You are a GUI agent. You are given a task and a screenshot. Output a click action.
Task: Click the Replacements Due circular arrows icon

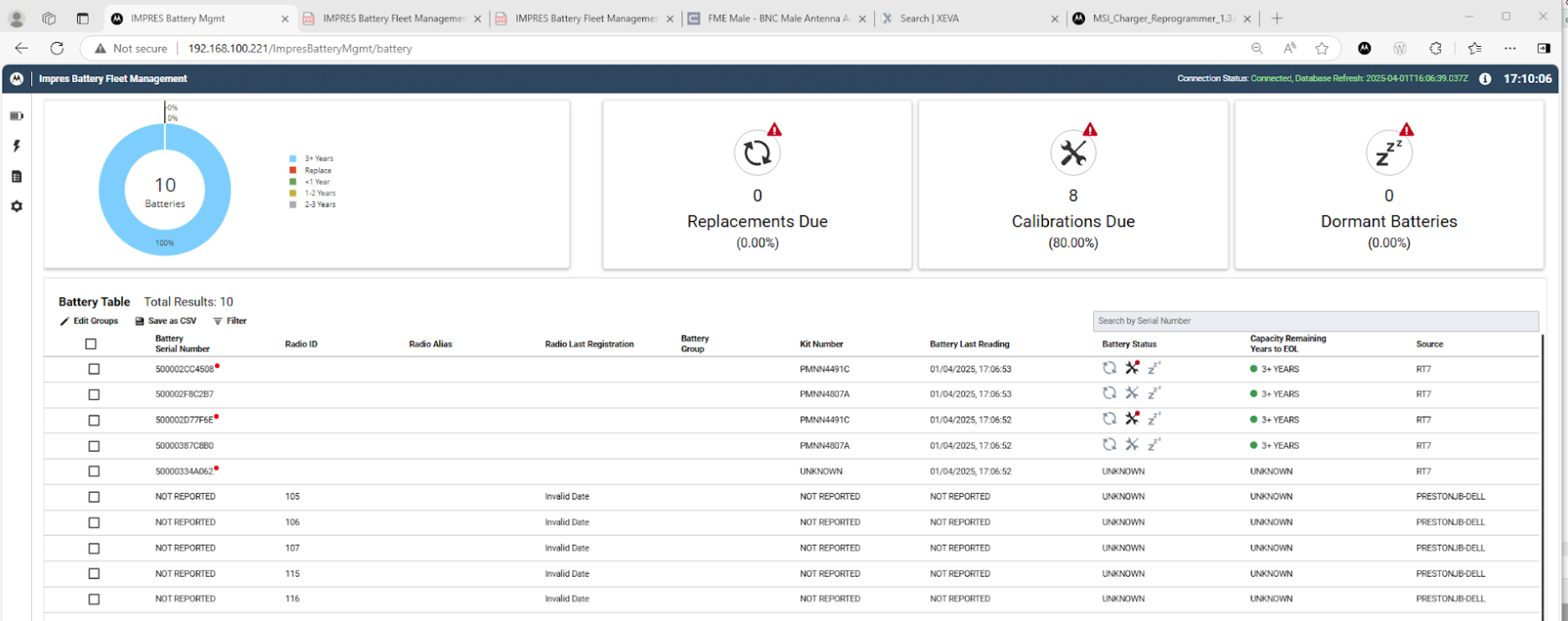pyautogui.click(x=758, y=152)
